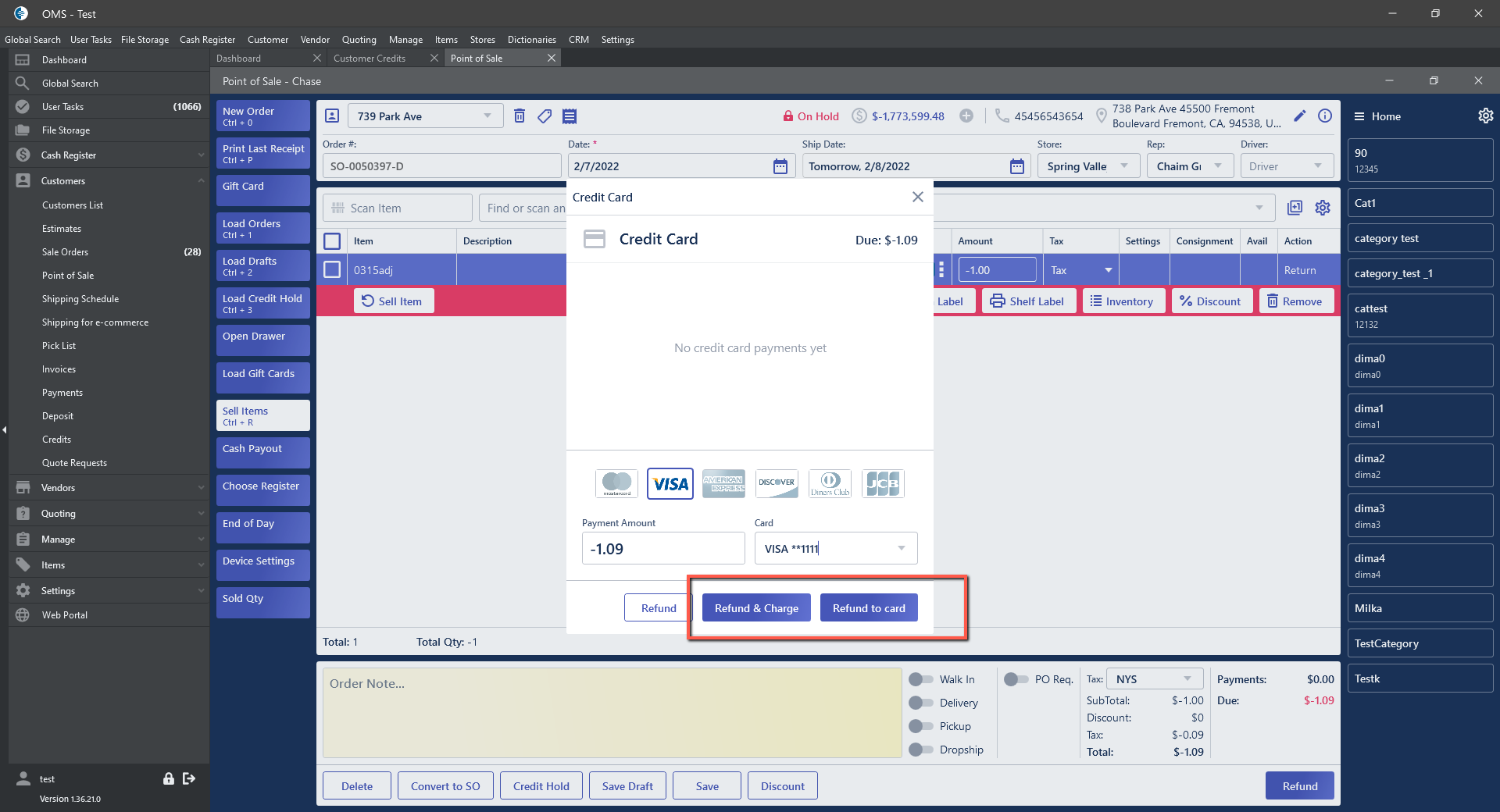Screen dimensions: 1500x812
Task: Click the trash icon next to customer dropdown
Action: click(520, 116)
